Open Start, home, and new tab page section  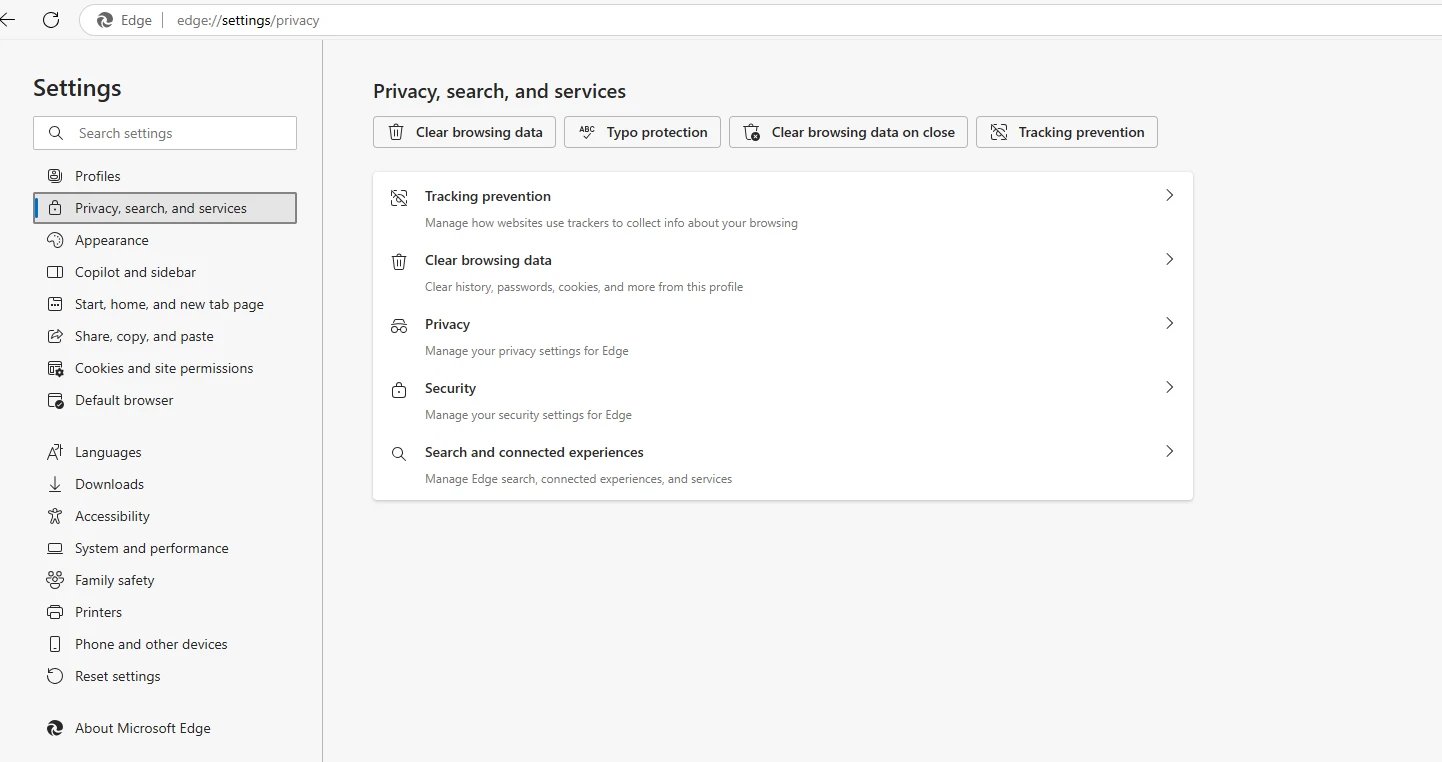click(x=165, y=304)
